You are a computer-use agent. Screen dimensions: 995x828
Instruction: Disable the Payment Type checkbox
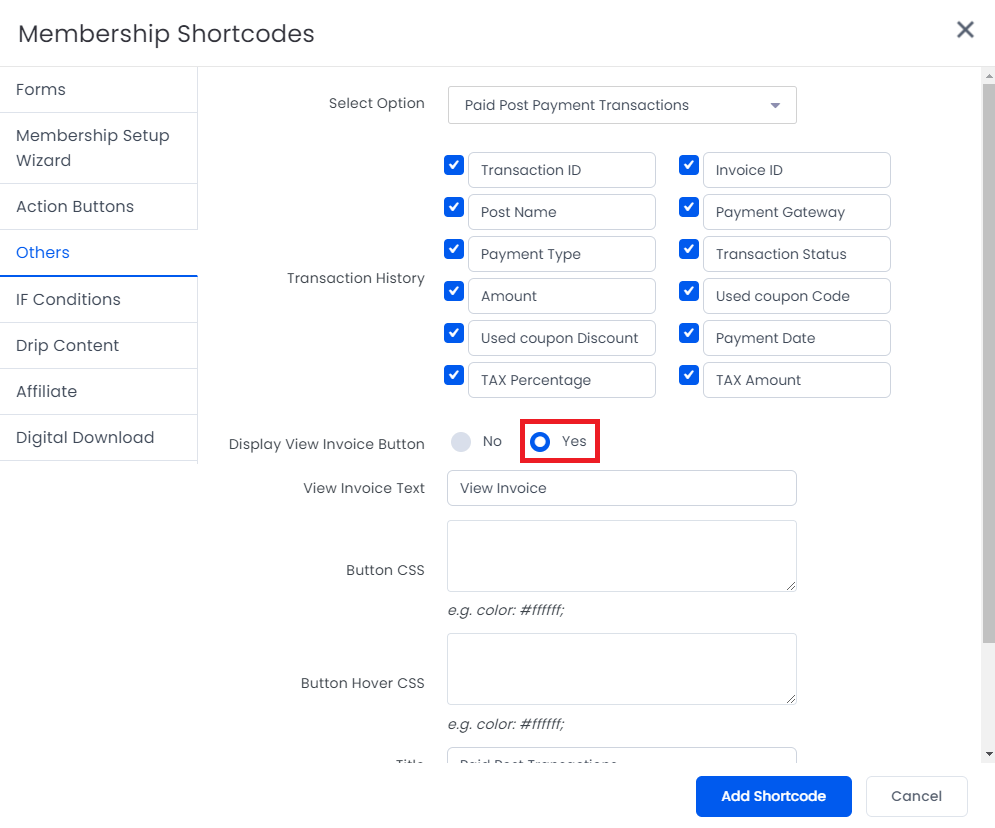click(x=454, y=249)
